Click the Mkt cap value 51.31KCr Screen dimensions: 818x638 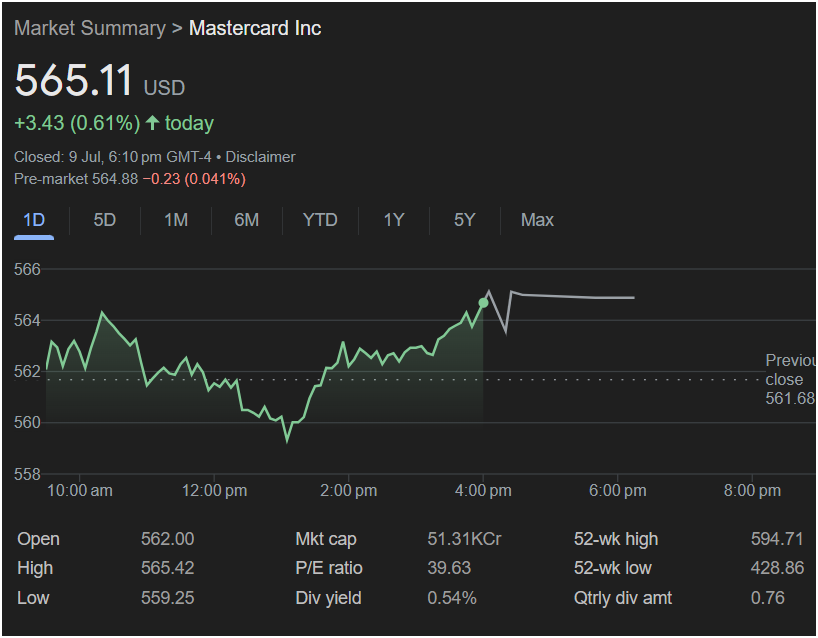[x=464, y=539]
